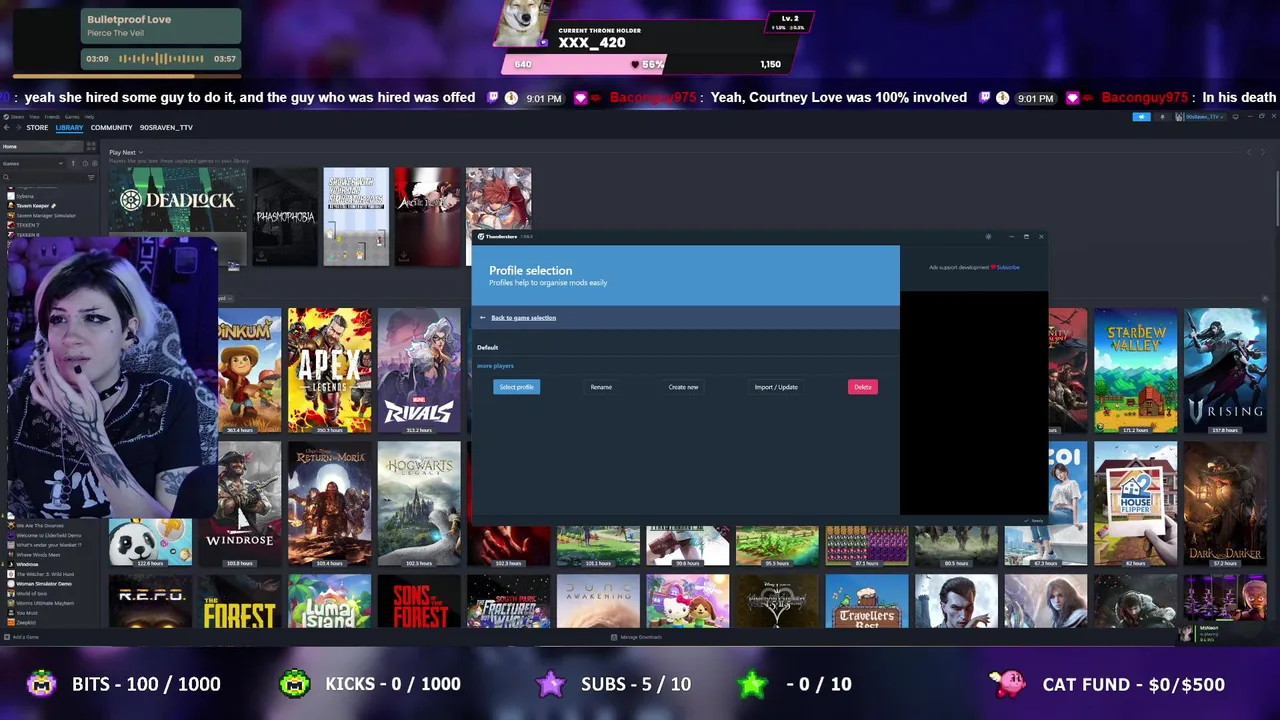
Task: Open Travellers Rest game tile
Action: coord(867,601)
